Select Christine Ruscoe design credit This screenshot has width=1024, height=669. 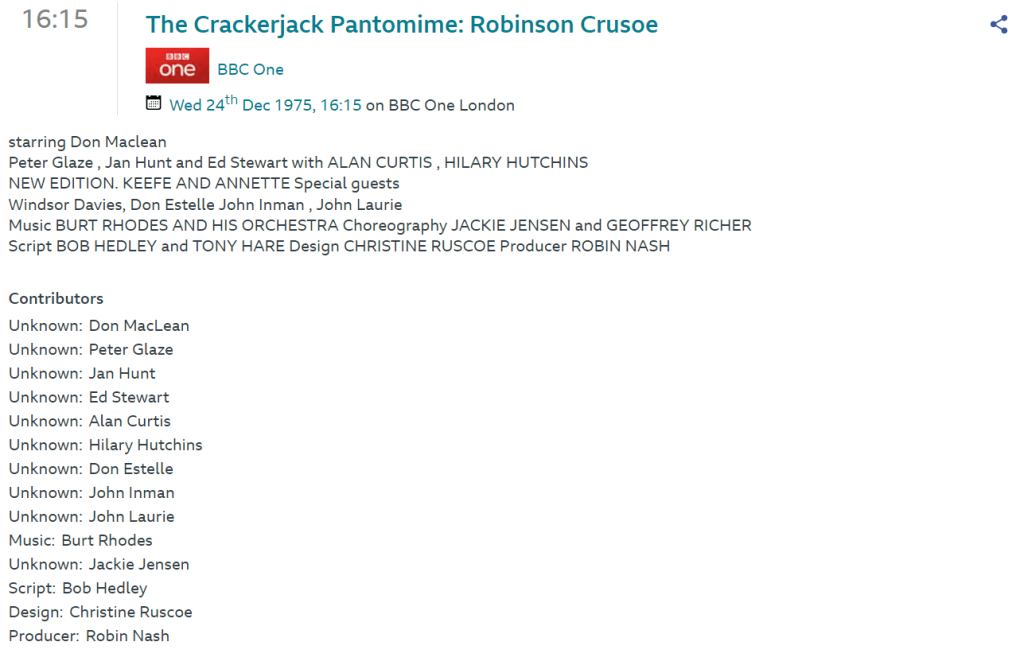click(x=130, y=612)
